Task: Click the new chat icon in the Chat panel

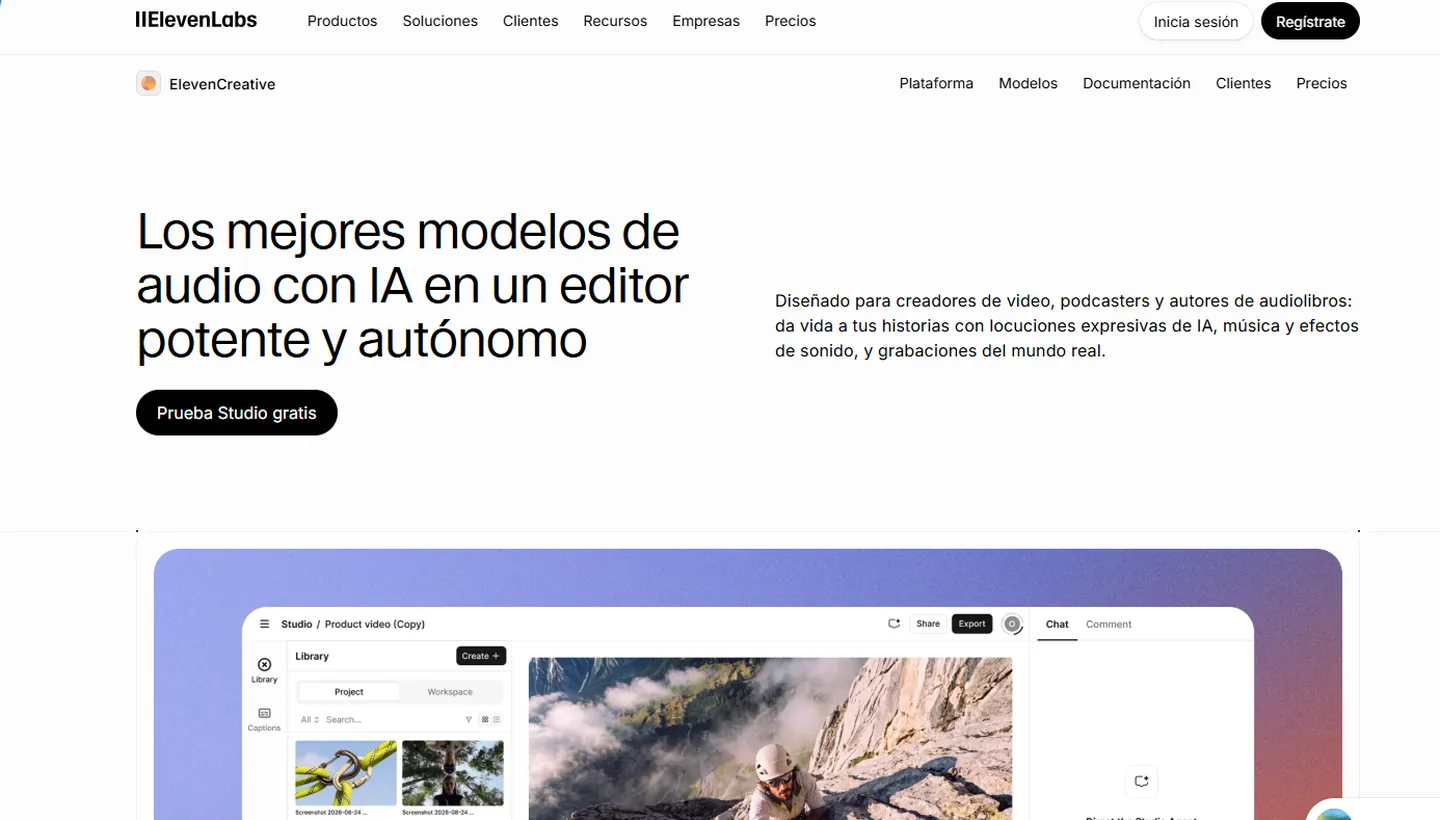Action: (x=1141, y=781)
